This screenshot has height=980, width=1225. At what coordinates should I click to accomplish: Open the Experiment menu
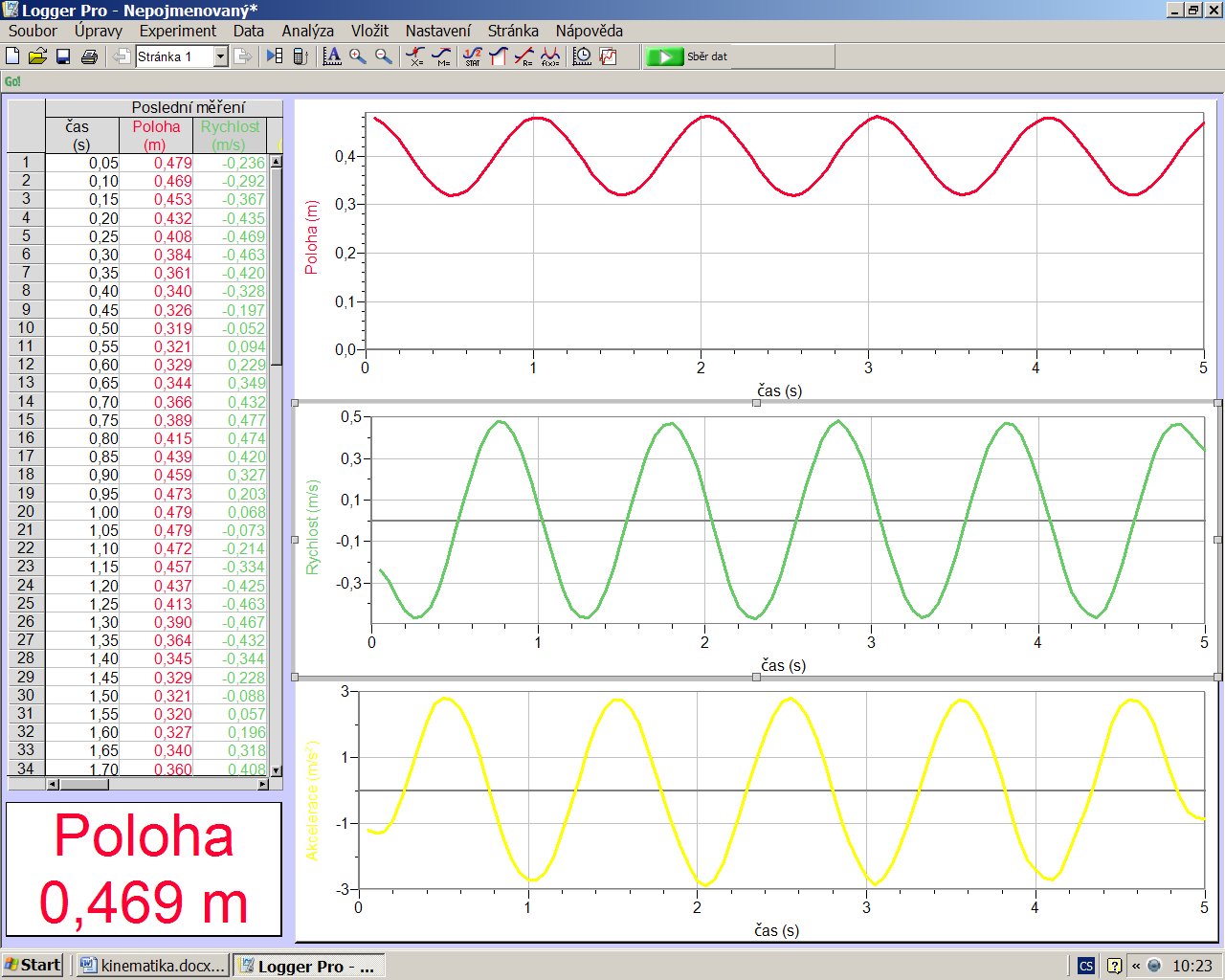click(178, 31)
